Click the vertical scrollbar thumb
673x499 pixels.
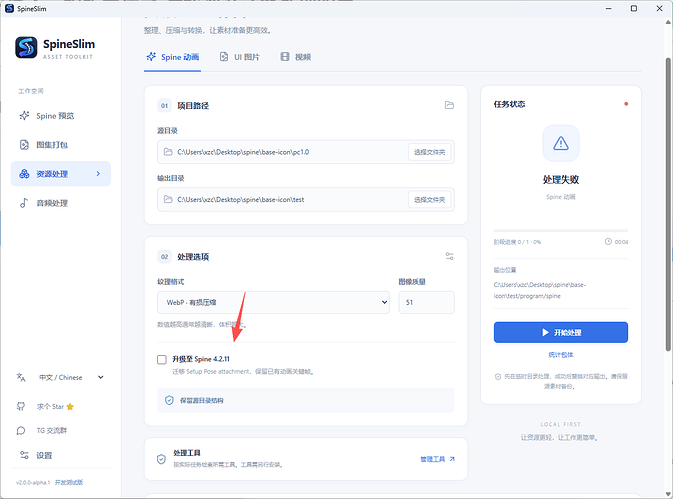click(x=668, y=204)
